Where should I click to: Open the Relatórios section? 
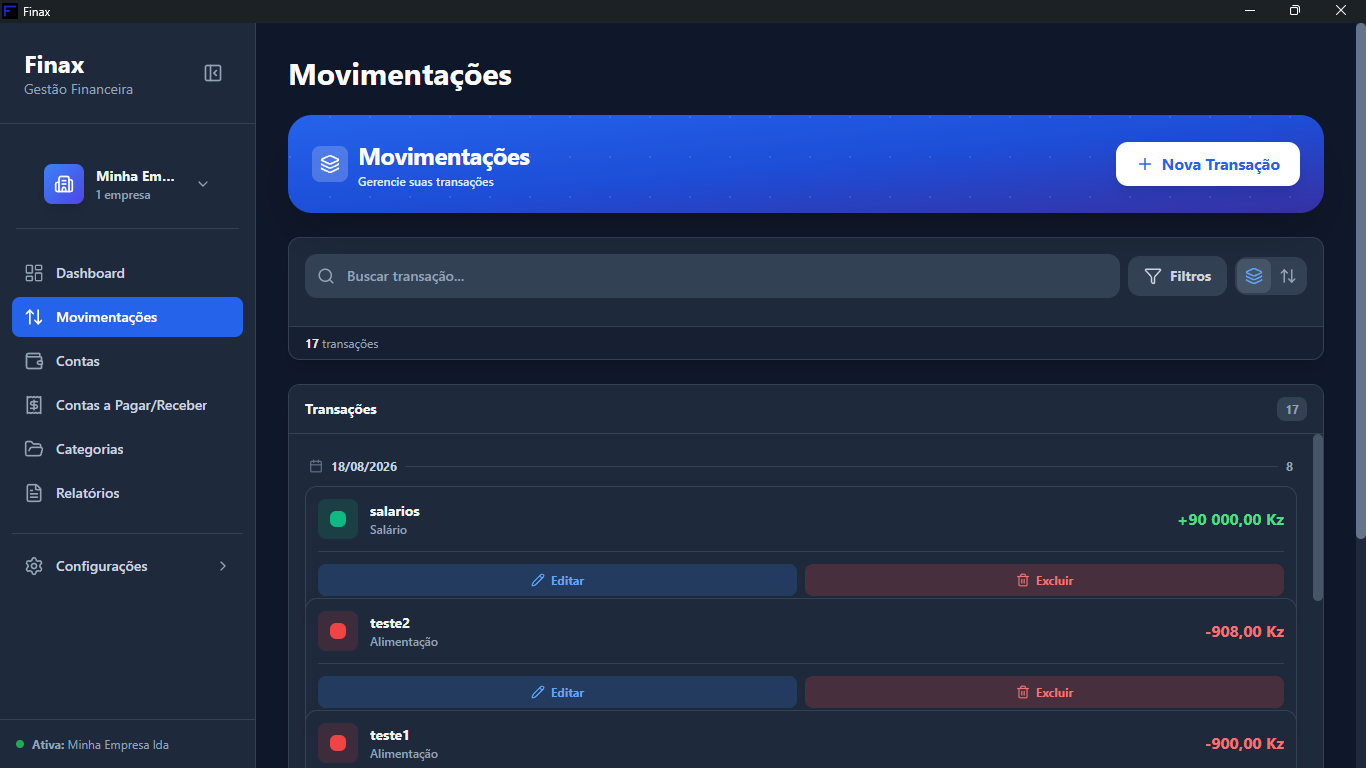click(x=127, y=493)
